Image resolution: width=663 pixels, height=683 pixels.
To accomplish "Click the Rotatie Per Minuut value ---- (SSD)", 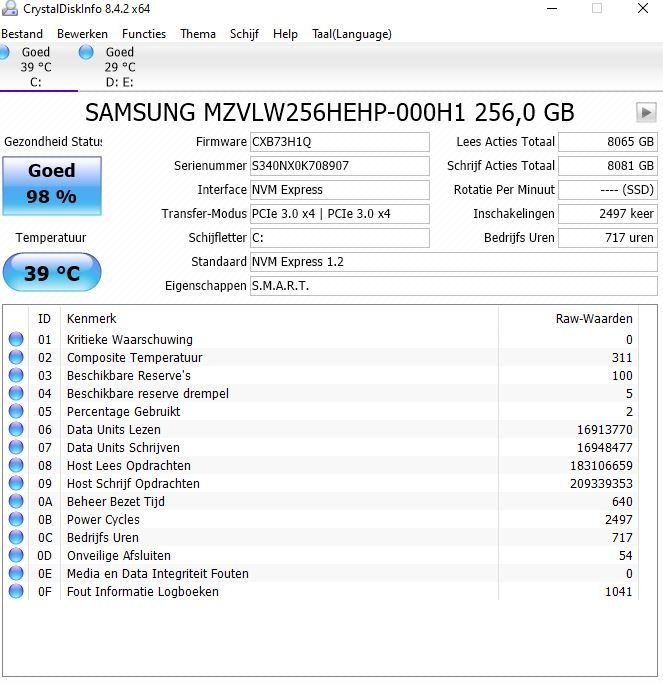I will point(608,190).
